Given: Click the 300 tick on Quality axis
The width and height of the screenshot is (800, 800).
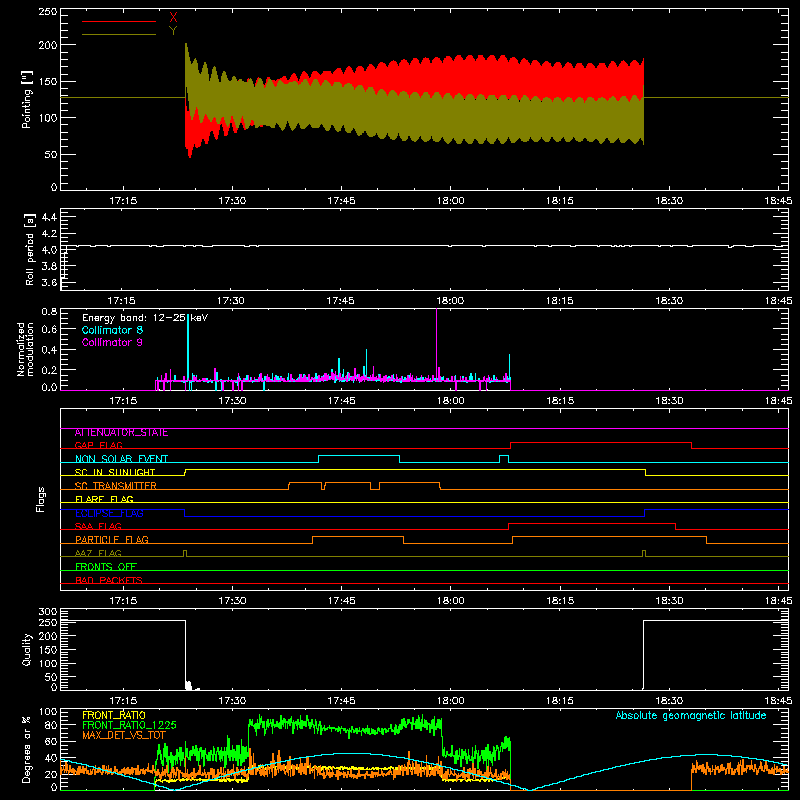Looking at the screenshot, I should pyautogui.click(x=48, y=612).
